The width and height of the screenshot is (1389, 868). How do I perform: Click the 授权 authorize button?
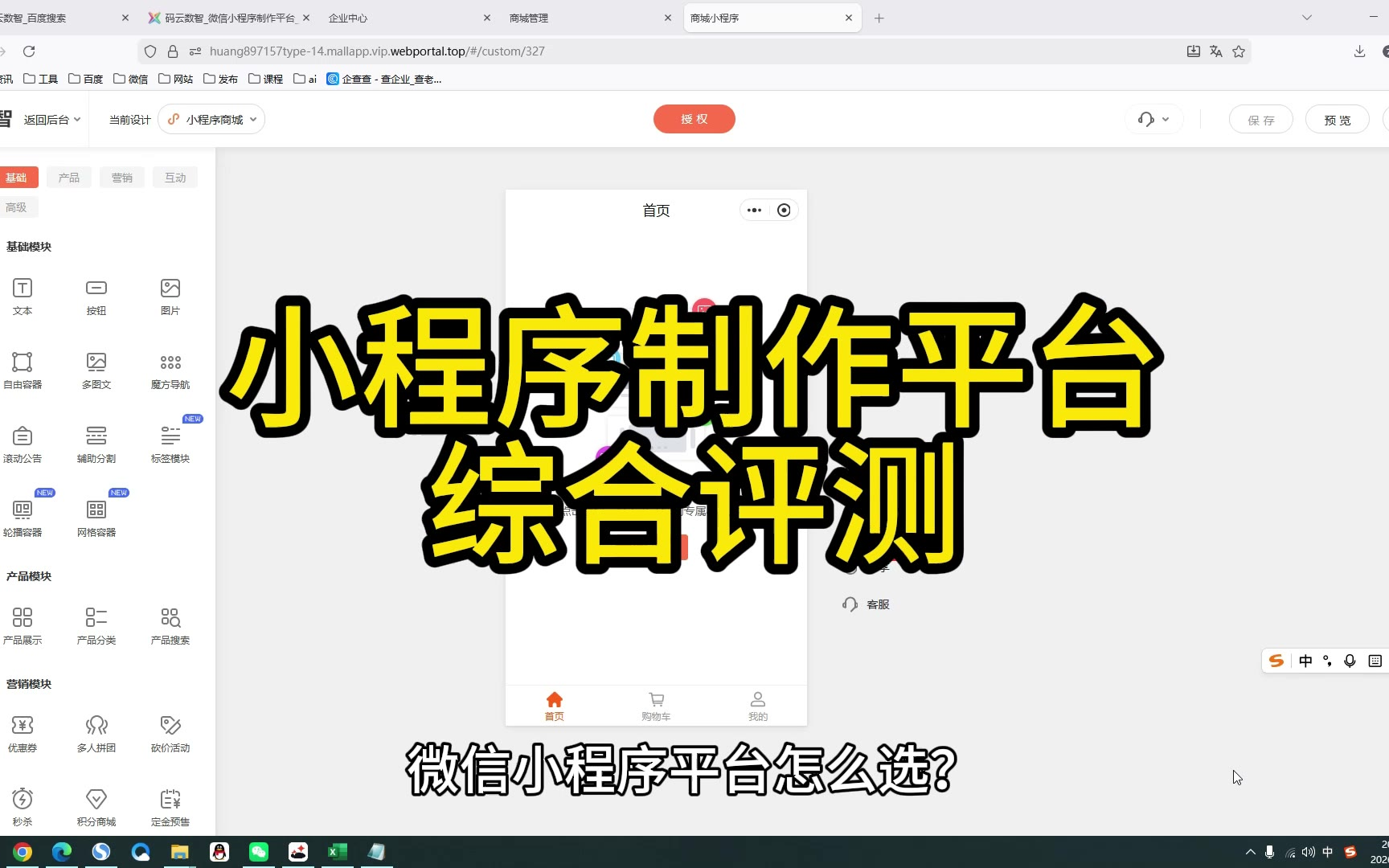[x=694, y=119]
